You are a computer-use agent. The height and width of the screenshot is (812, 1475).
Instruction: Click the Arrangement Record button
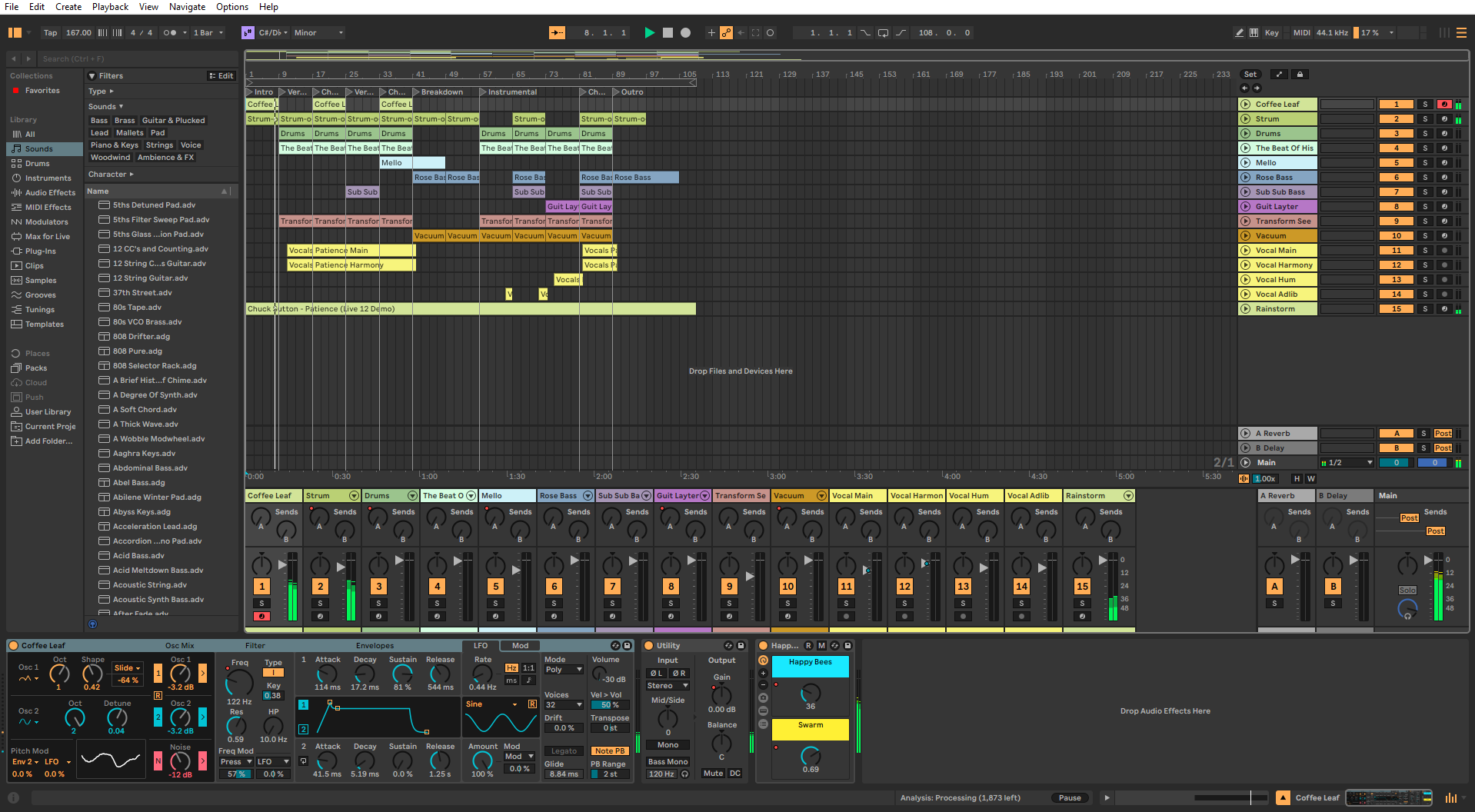pos(686,32)
